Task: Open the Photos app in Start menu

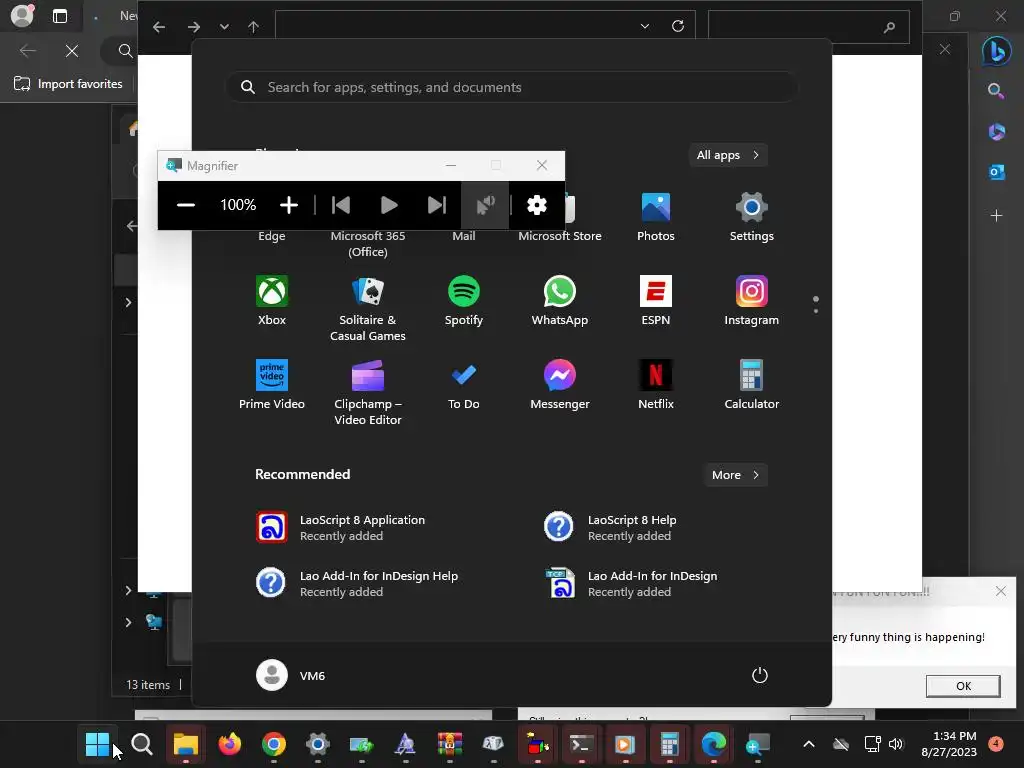Action: (656, 217)
